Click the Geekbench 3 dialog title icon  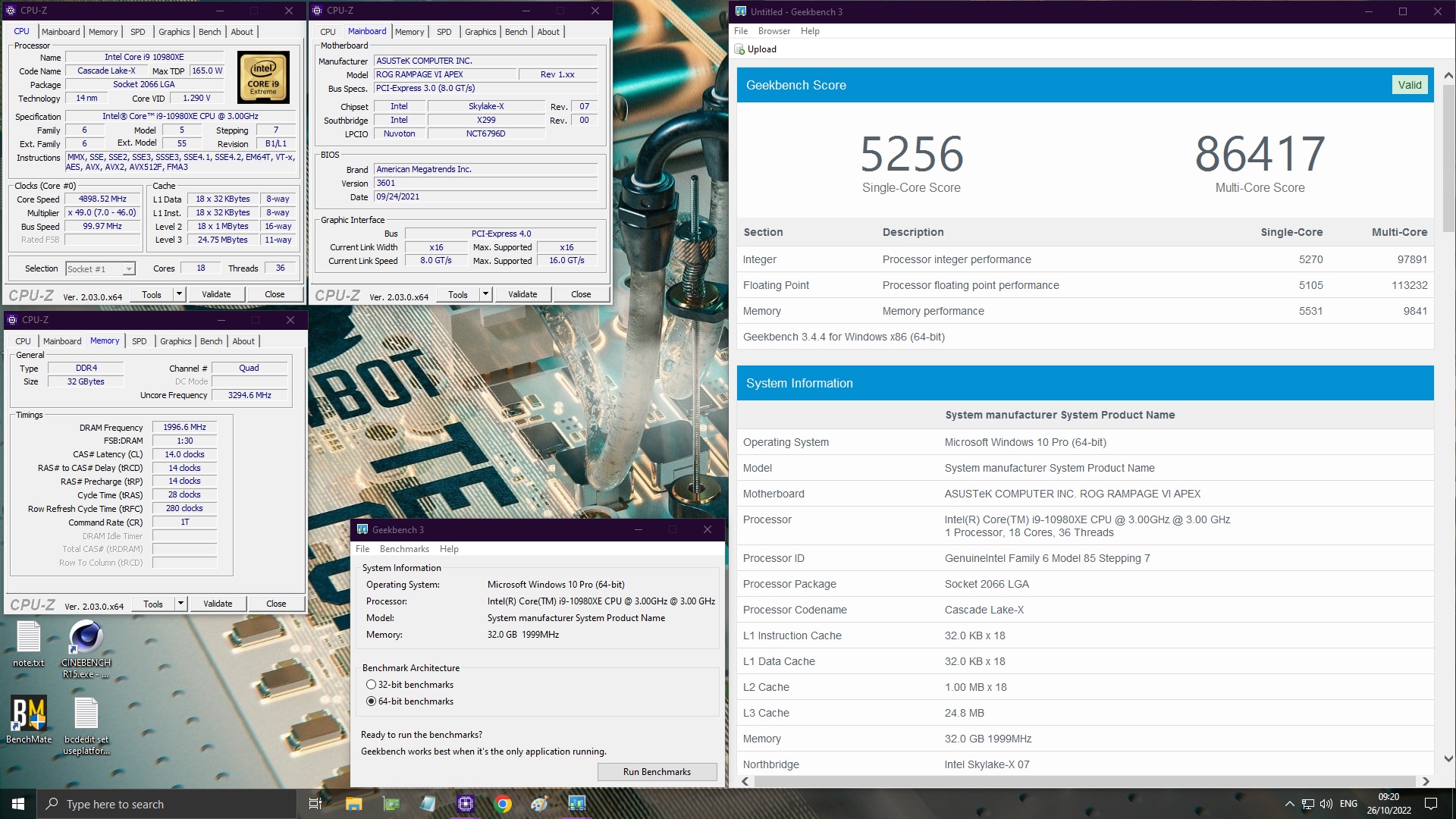click(362, 529)
